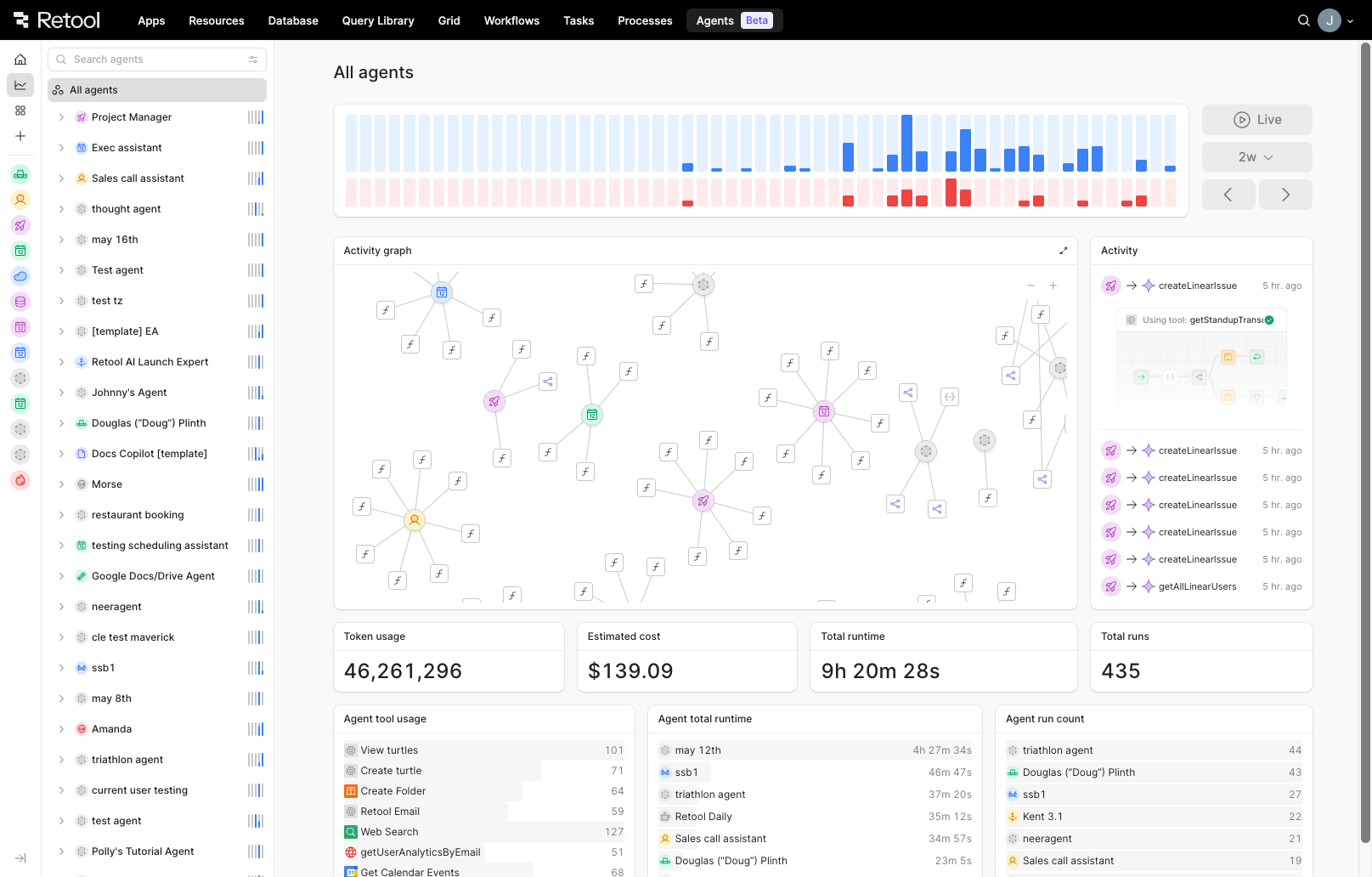Image resolution: width=1372 pixels, height=877 pixels.
Task: Click the red flame icon in left rail
Action: (20, 480)
